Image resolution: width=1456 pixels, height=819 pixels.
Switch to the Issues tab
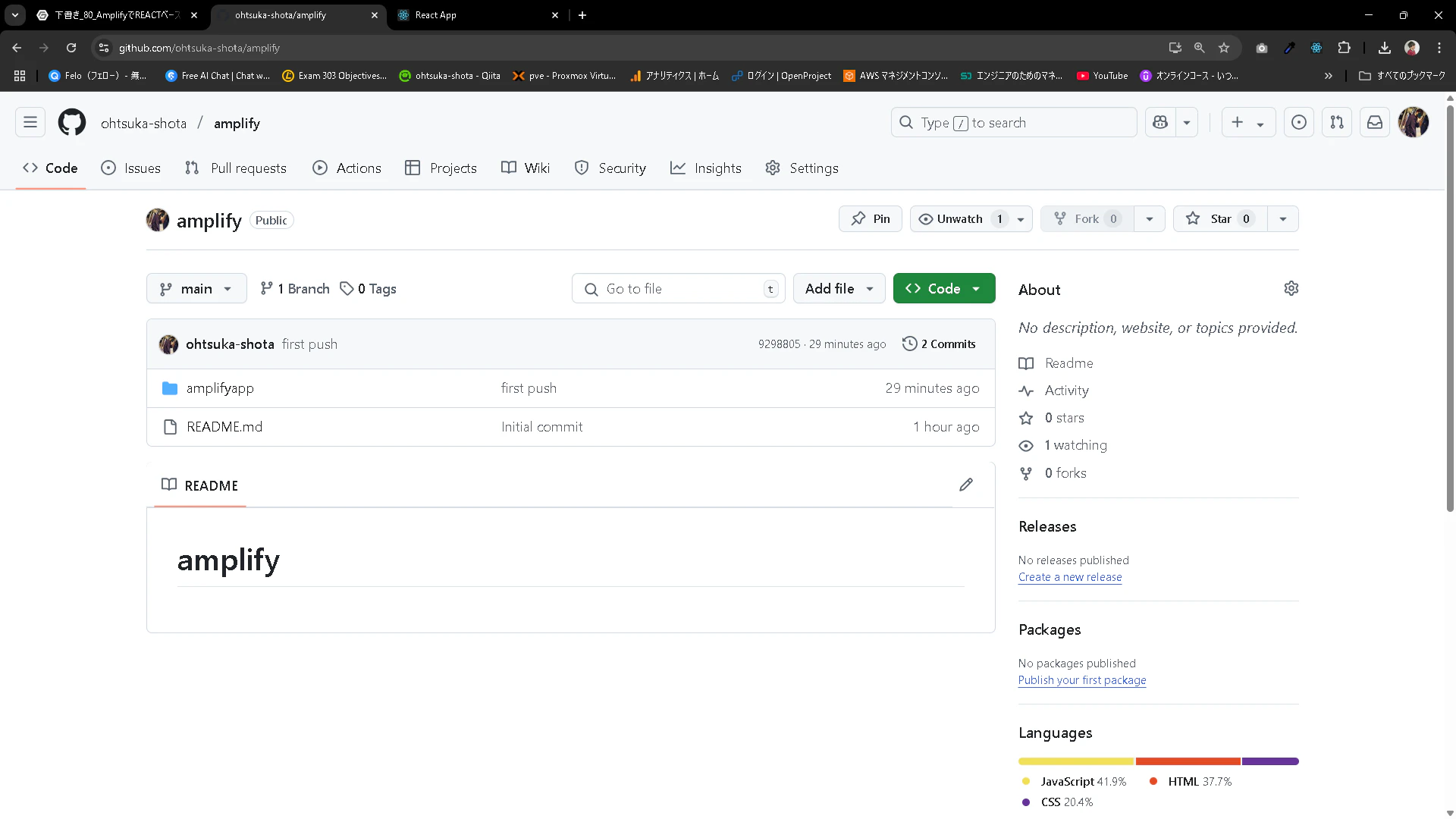[131, 168]
